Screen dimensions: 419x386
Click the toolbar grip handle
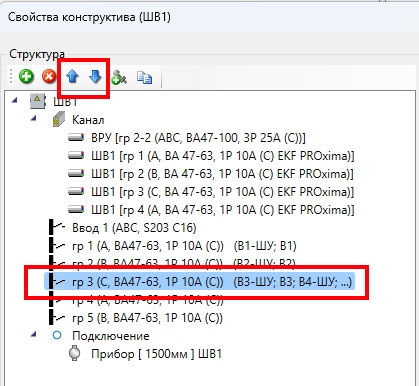[11, 77]
